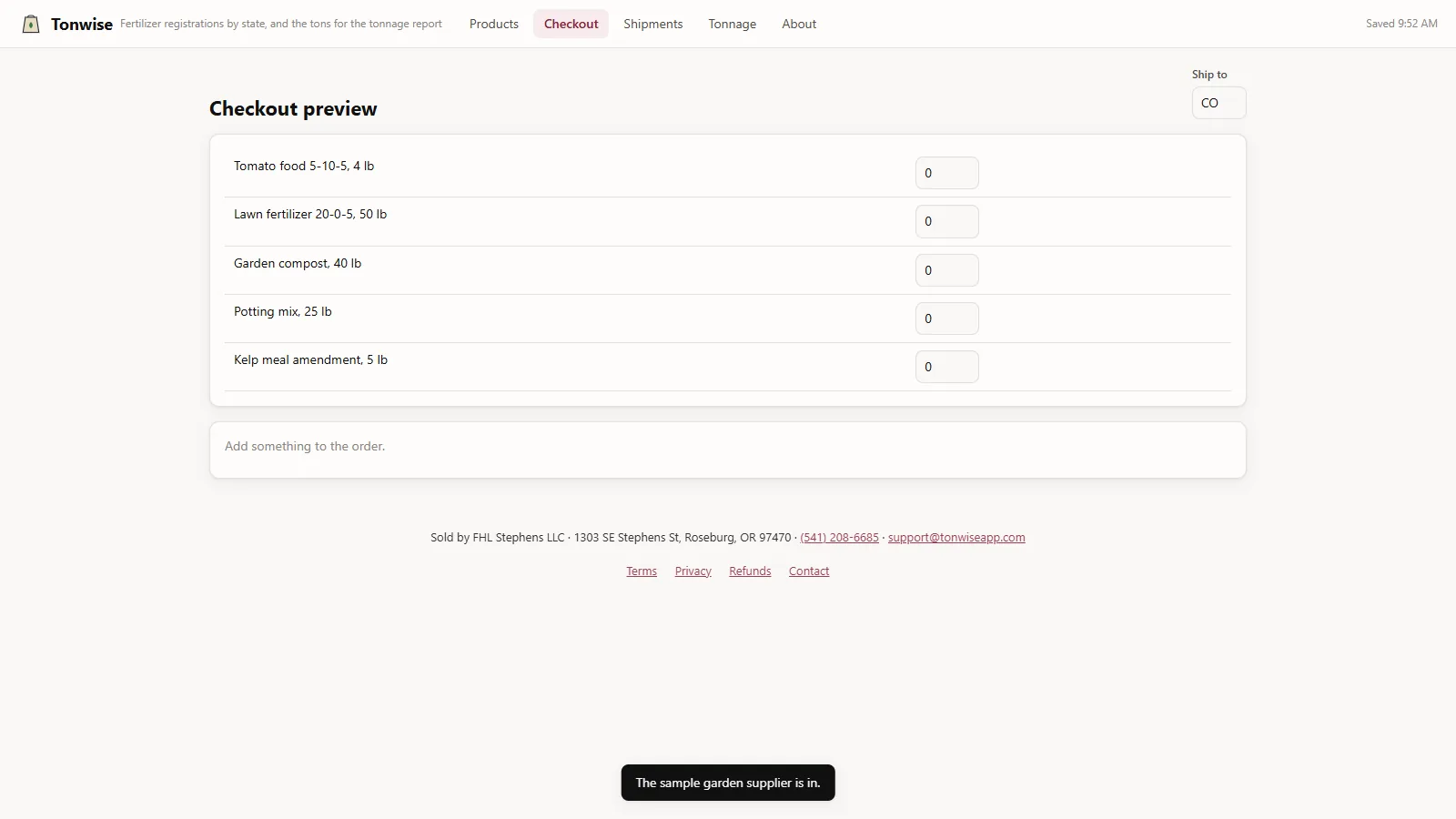The width and height of the screenshot is (1456, 819).
Task: Focus quantity field for Lawn fertilizer 20-0-5
Action: tap(947, 221)
